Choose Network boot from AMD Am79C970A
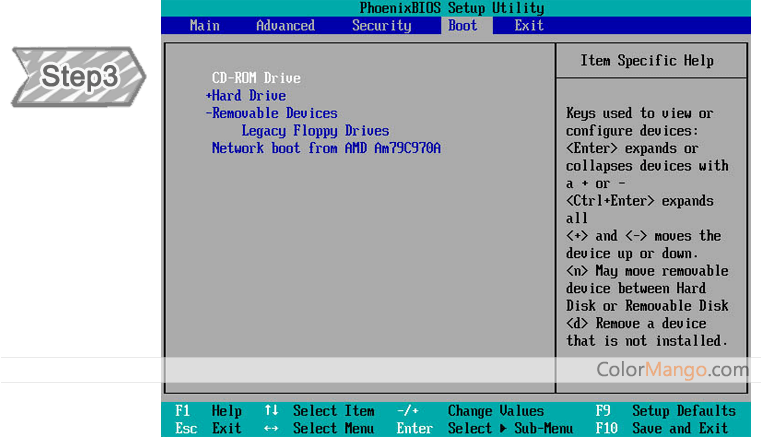The image size is (761, 437). pos(326,148)
